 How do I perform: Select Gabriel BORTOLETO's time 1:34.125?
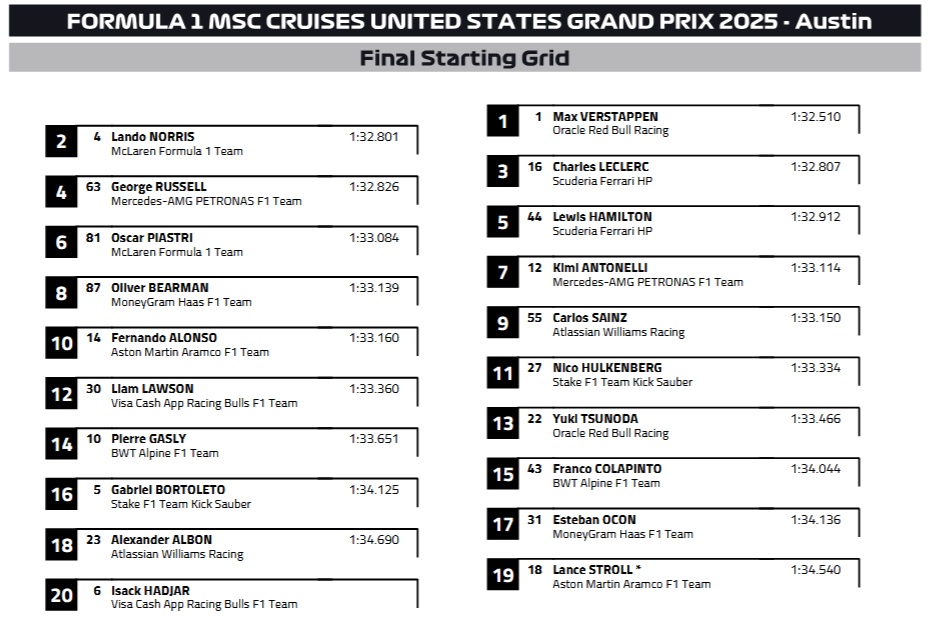point(374,489)
